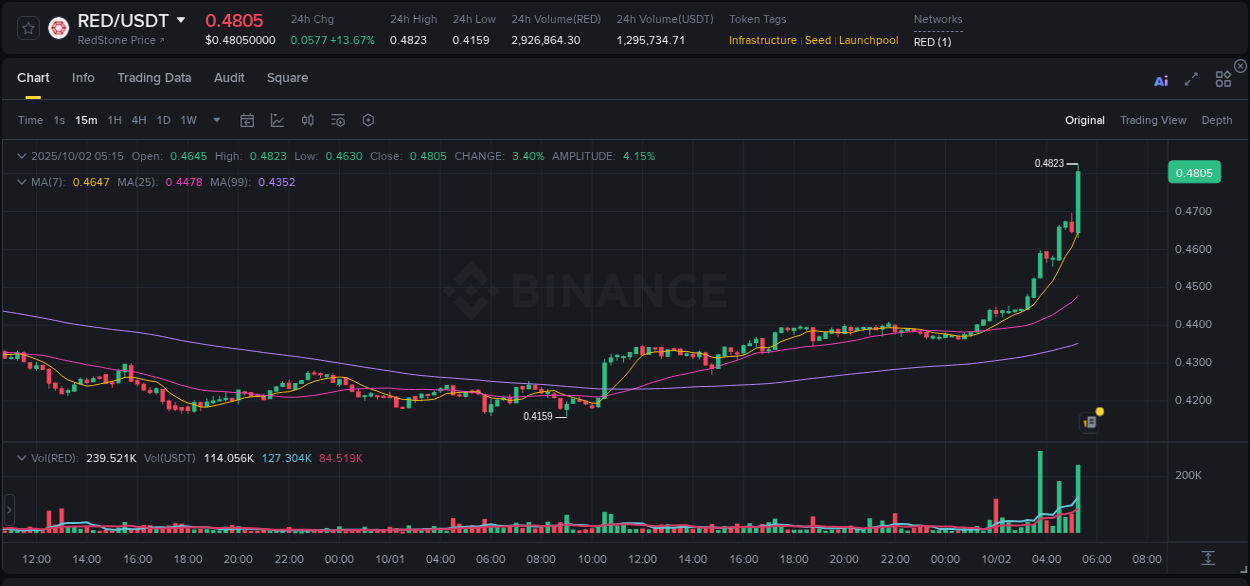
Task: Switch the chart to Depth view
Action: (x=1216, y=120)
